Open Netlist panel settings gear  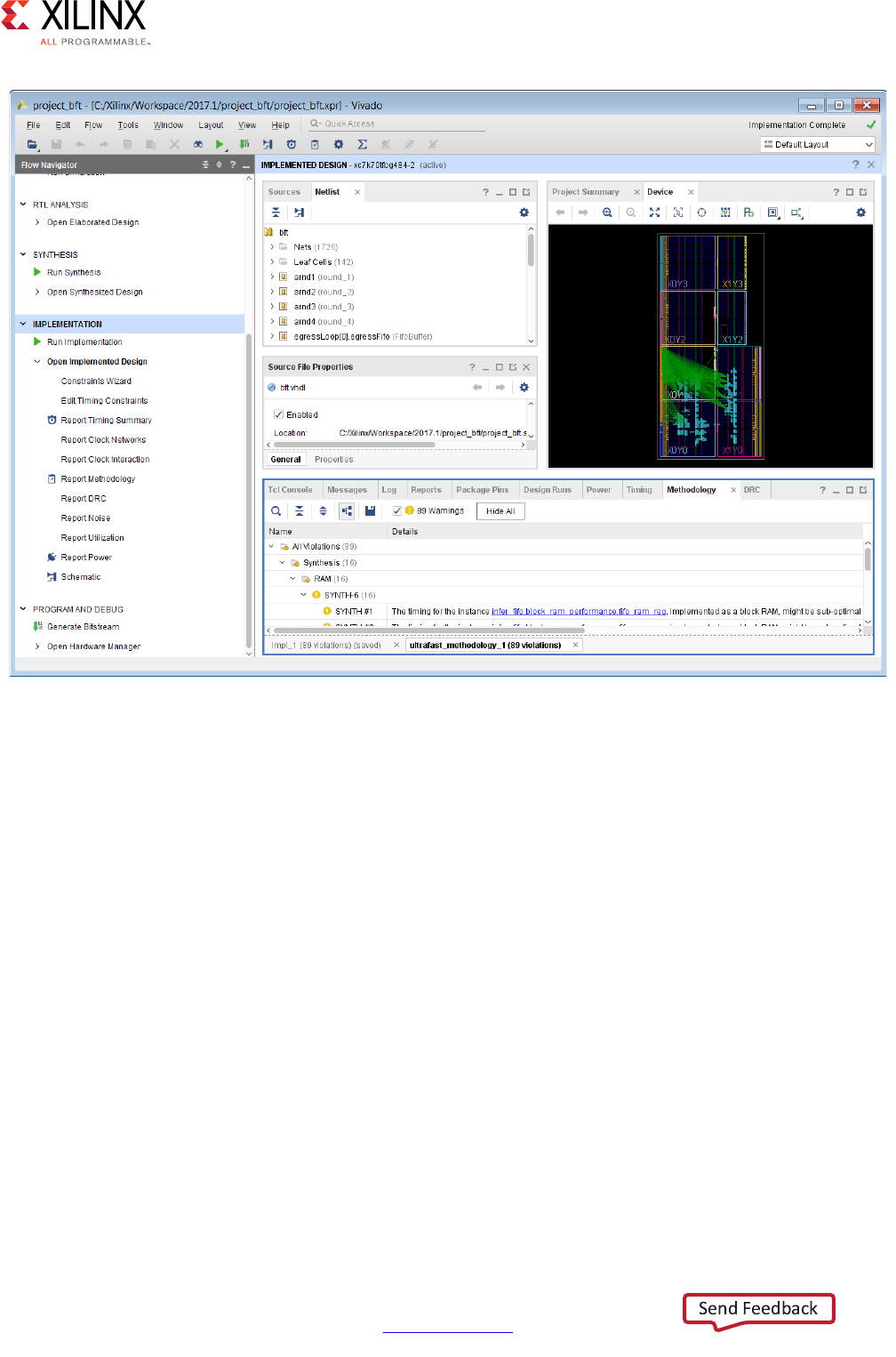coord(524,213)
